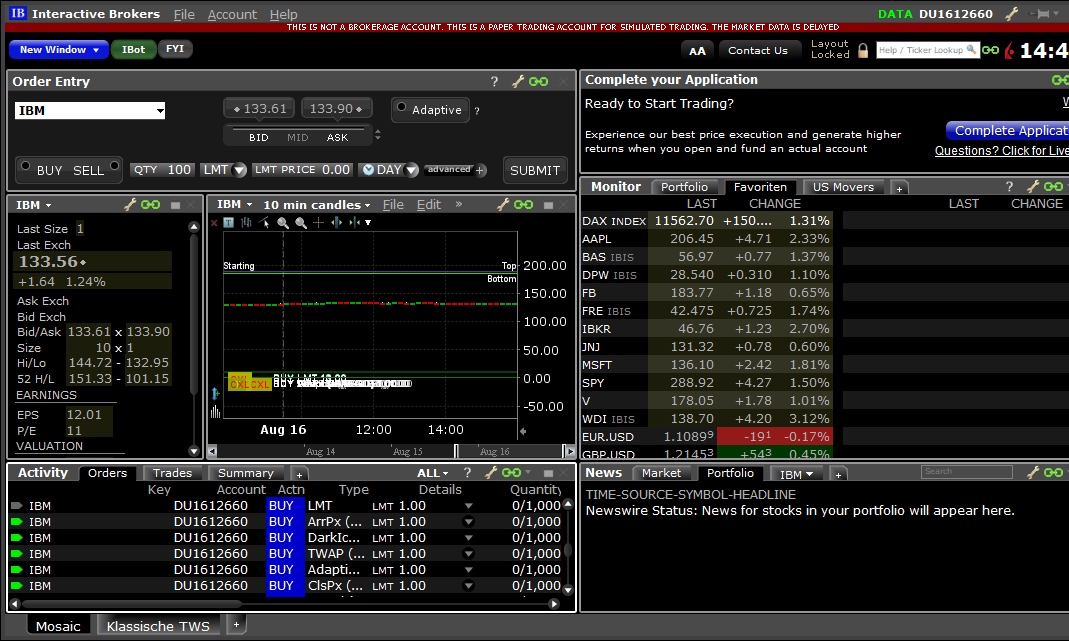This screenshot has height=641, width=1069.
Task: Select the trendline drawing tool in chart
Action: coord(265,222)
